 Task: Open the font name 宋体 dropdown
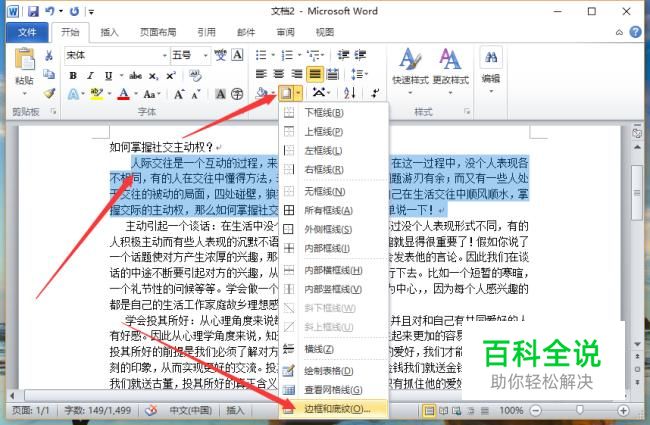click(x=164, y=56)
